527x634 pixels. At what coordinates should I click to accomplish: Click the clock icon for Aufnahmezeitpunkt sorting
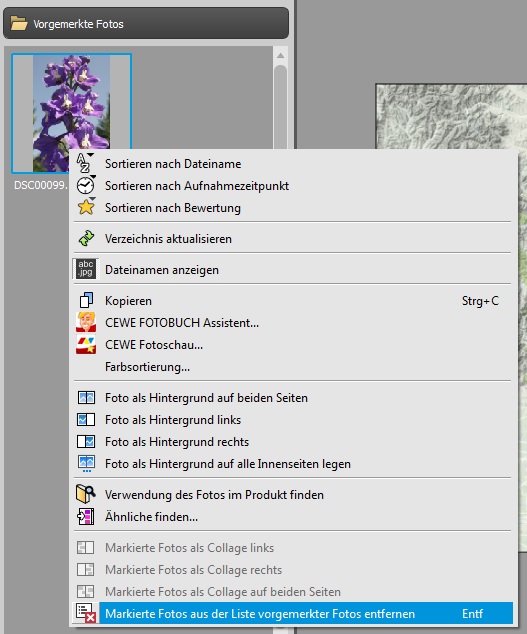pos(86,185)
